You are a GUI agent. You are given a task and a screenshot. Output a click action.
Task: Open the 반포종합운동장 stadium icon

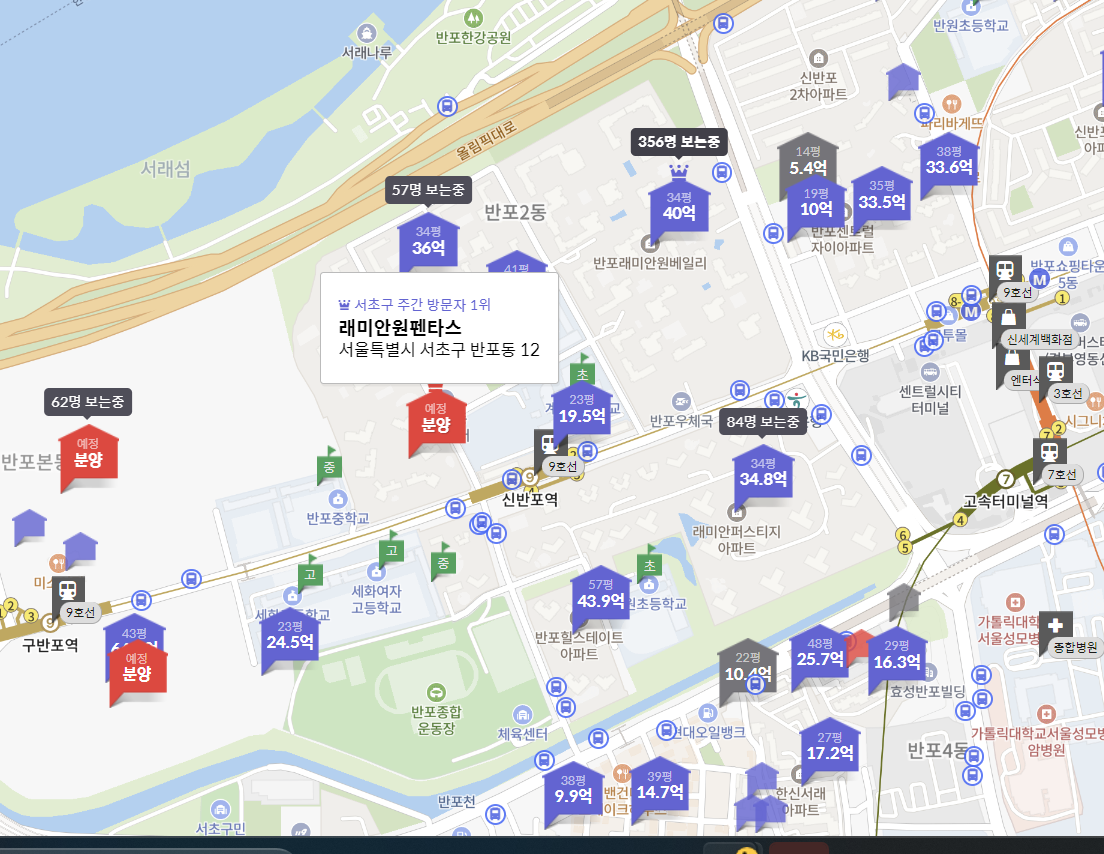pos(436,692)
